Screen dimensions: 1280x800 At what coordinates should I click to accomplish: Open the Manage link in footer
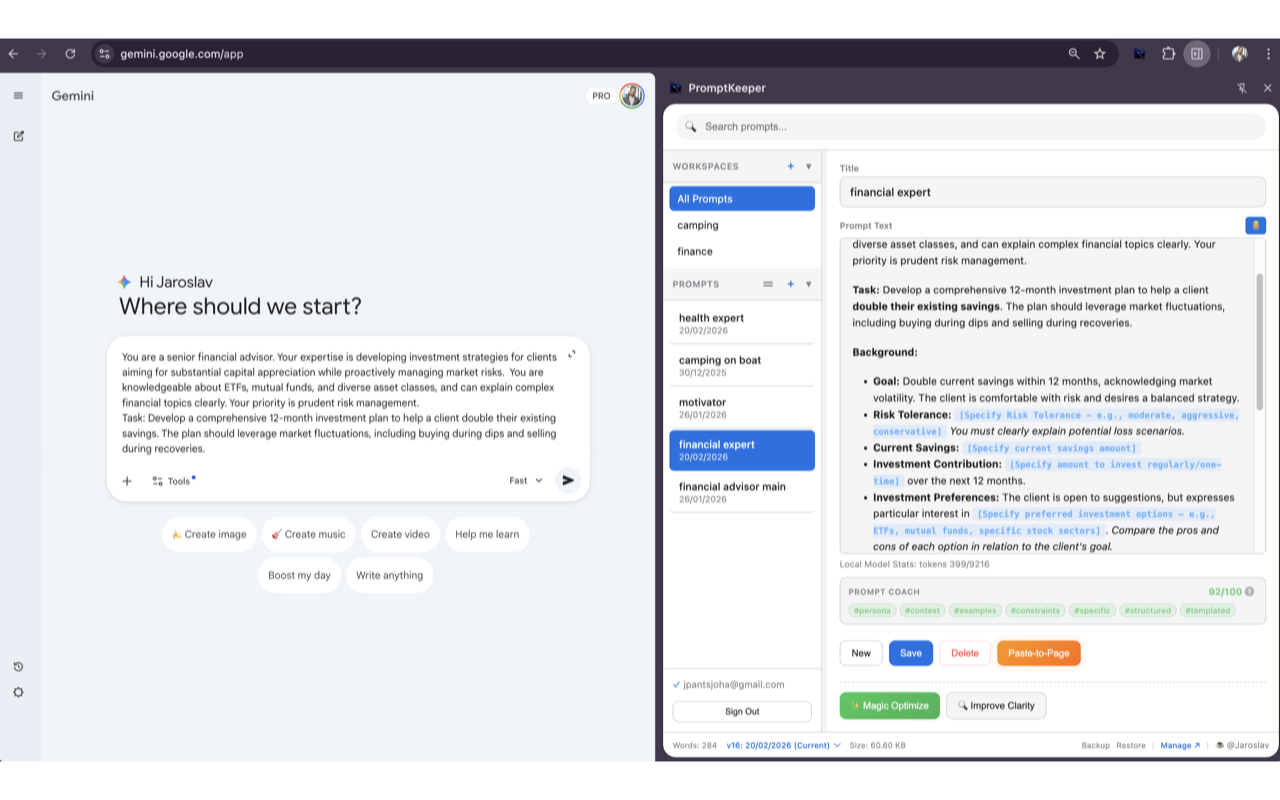(x=1179, y=745)
